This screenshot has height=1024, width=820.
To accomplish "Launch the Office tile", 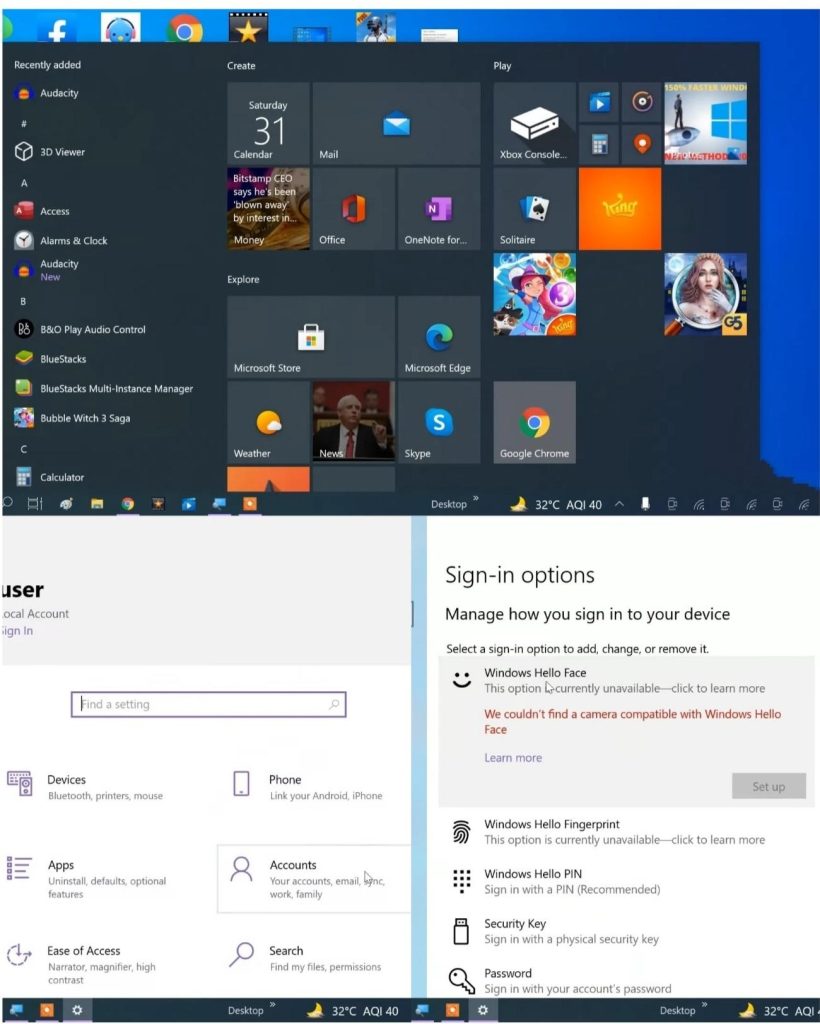I will click(x=354, y=209).
